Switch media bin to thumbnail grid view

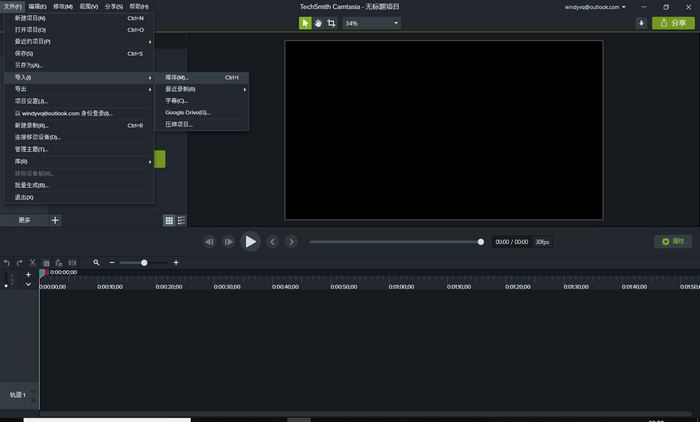[x=169, y=221]
